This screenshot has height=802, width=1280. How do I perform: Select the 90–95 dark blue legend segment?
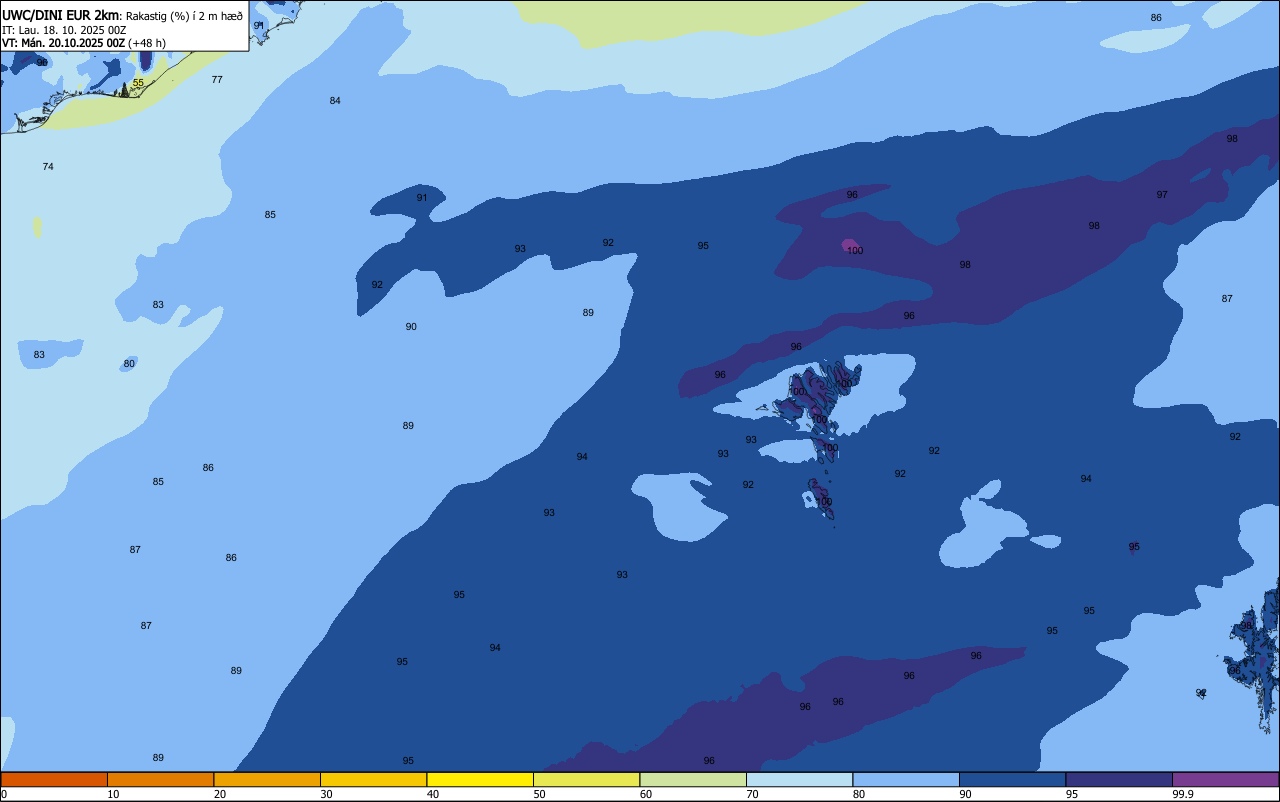(x=1012, y=779)
